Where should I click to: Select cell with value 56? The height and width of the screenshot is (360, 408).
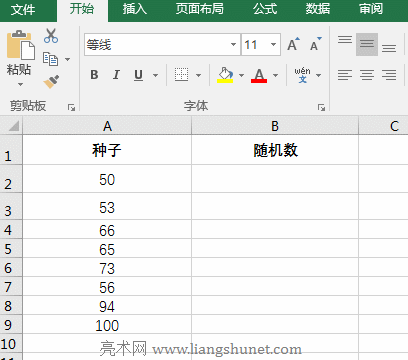click(107, 286)
